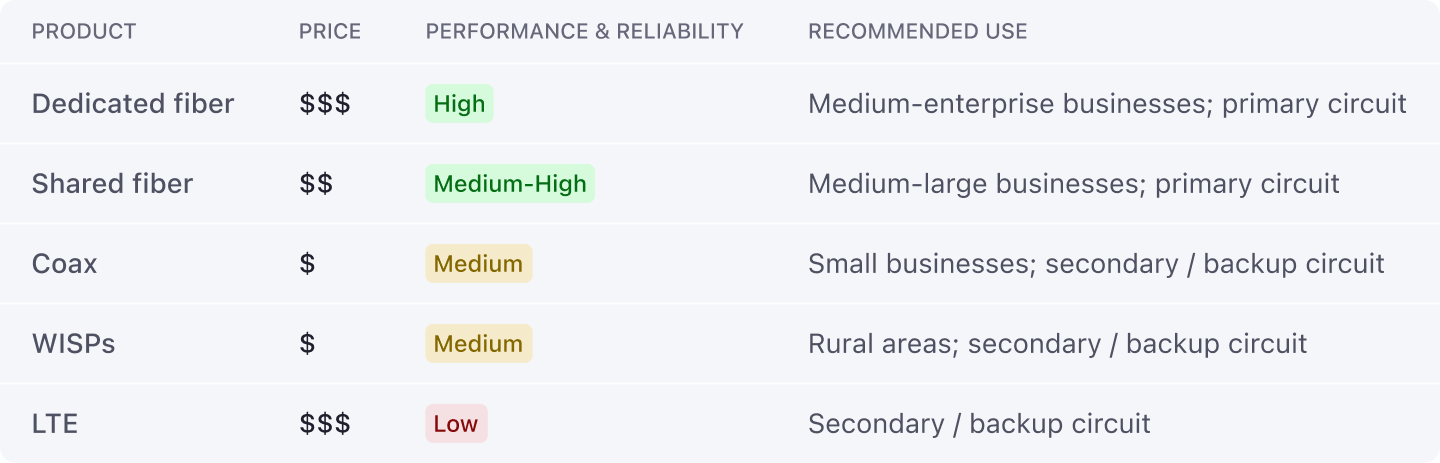
Task: Click the green High badge
Action: pyautogui.click(x=460, y=104)
